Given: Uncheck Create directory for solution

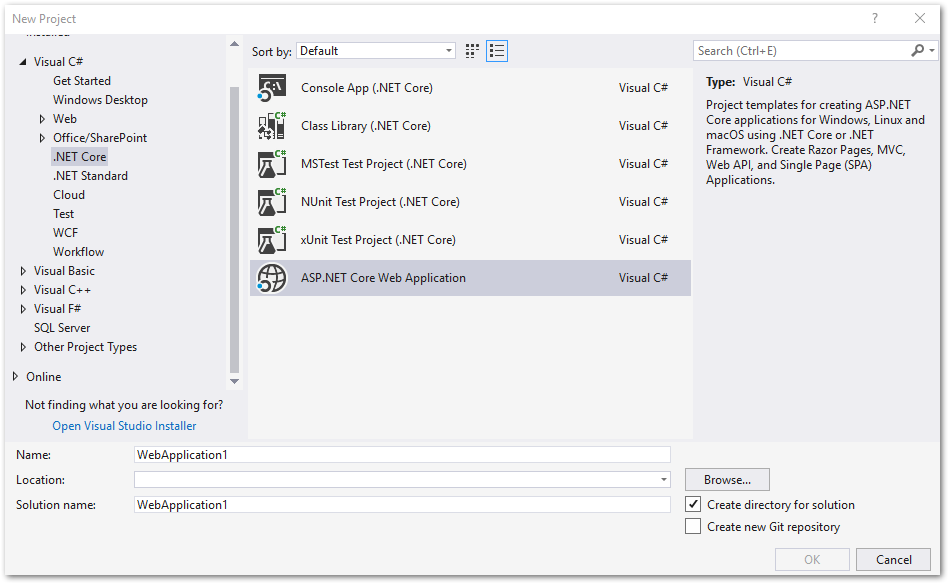Looking at the screenshot, I should tap(693, 505).
